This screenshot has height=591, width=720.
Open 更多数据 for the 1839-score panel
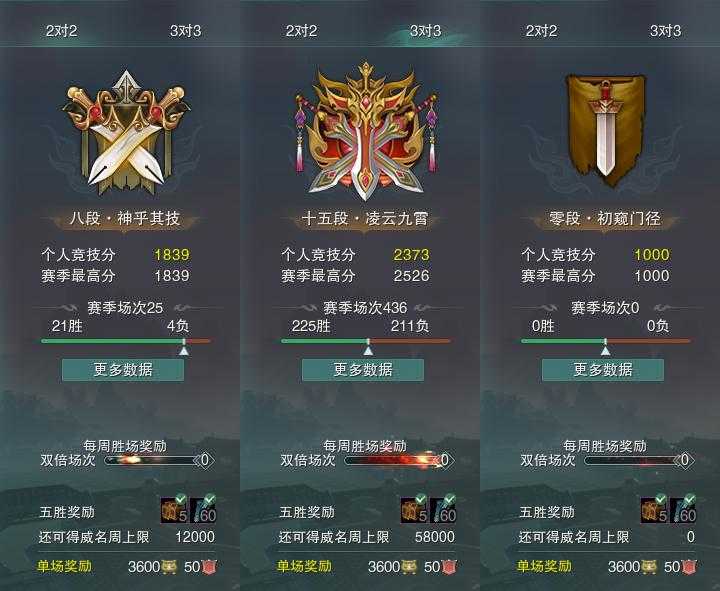(x=123, y=370)
